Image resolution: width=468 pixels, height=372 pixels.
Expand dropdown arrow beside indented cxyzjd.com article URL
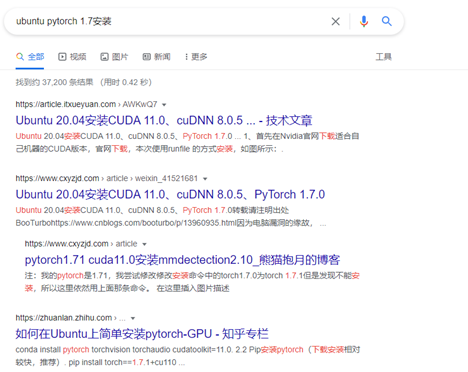144,244
